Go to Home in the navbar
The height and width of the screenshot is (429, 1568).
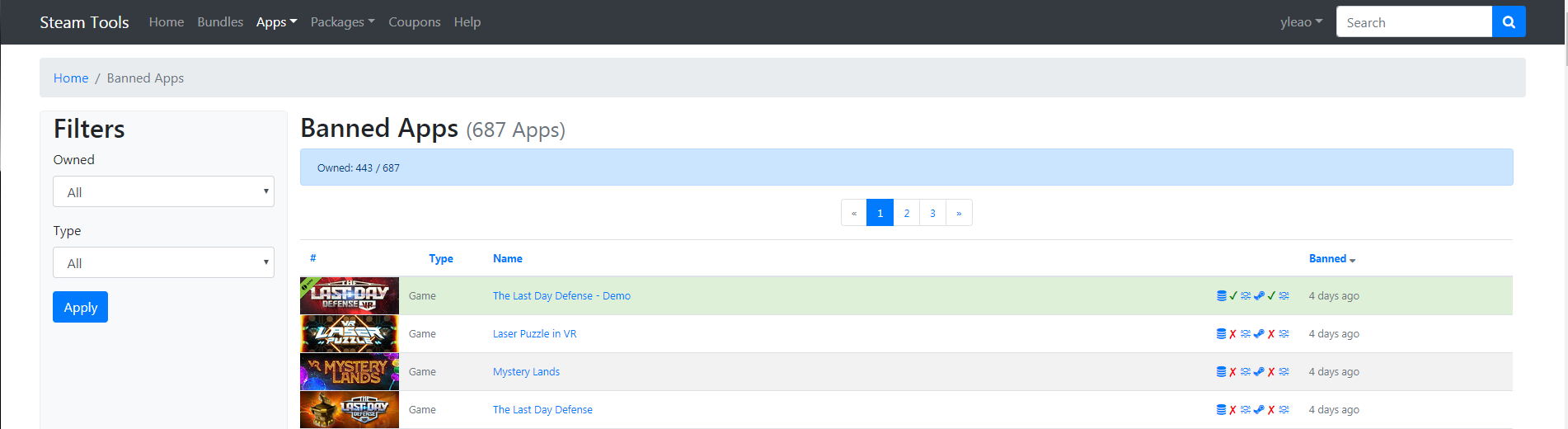point(167,22)
